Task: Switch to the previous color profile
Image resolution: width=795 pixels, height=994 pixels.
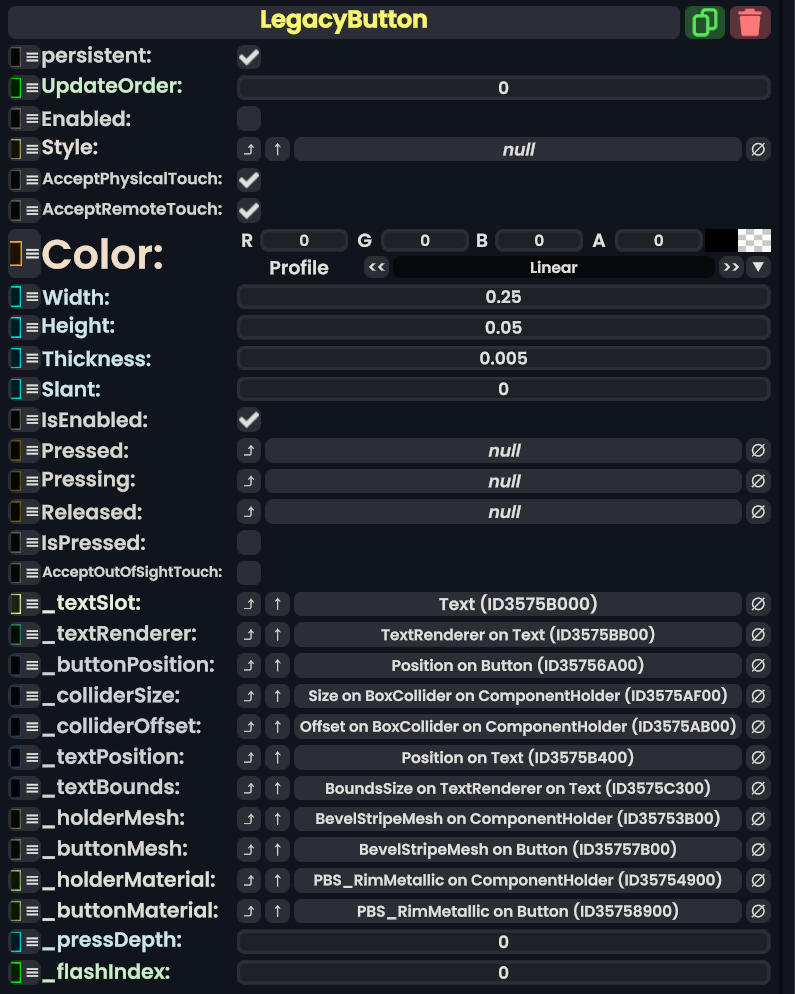Action: pyautogui.click(x=376, y=268)
